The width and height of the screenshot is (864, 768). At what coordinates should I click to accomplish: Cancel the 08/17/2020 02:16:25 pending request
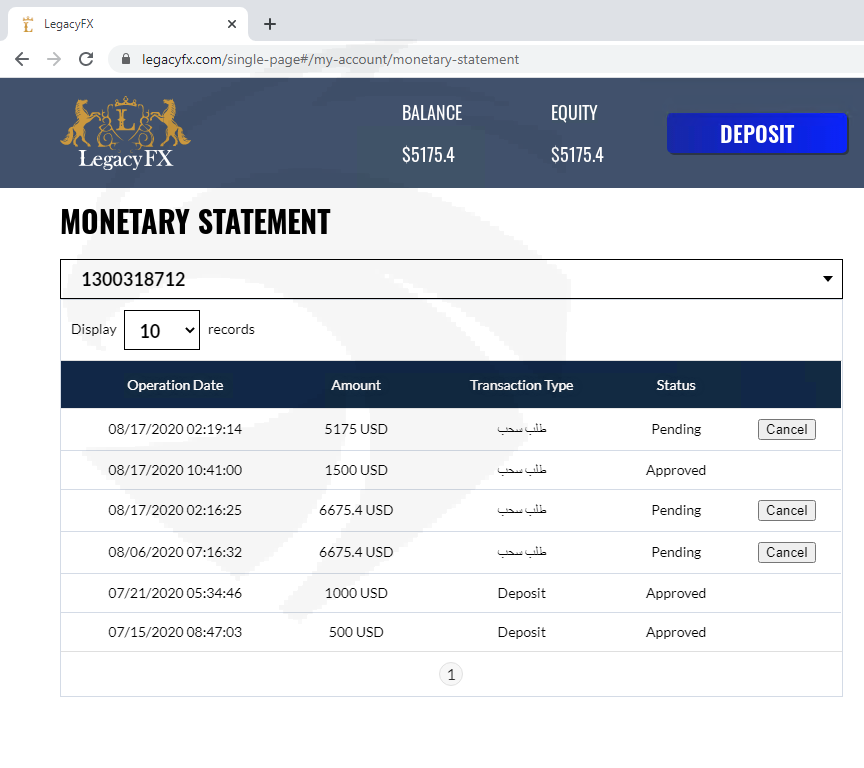coord(786,510)
